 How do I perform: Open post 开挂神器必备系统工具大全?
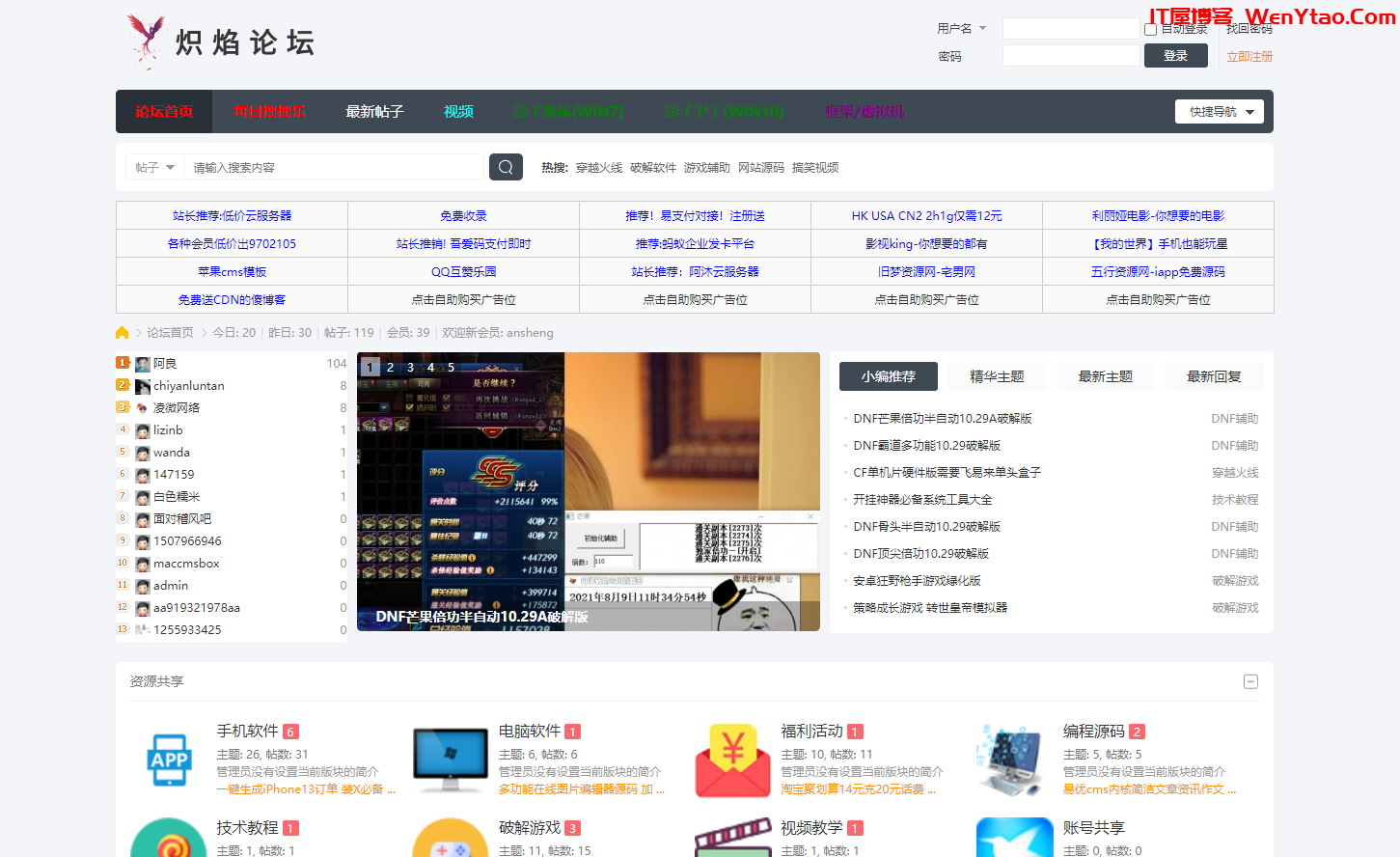point(922,500)
